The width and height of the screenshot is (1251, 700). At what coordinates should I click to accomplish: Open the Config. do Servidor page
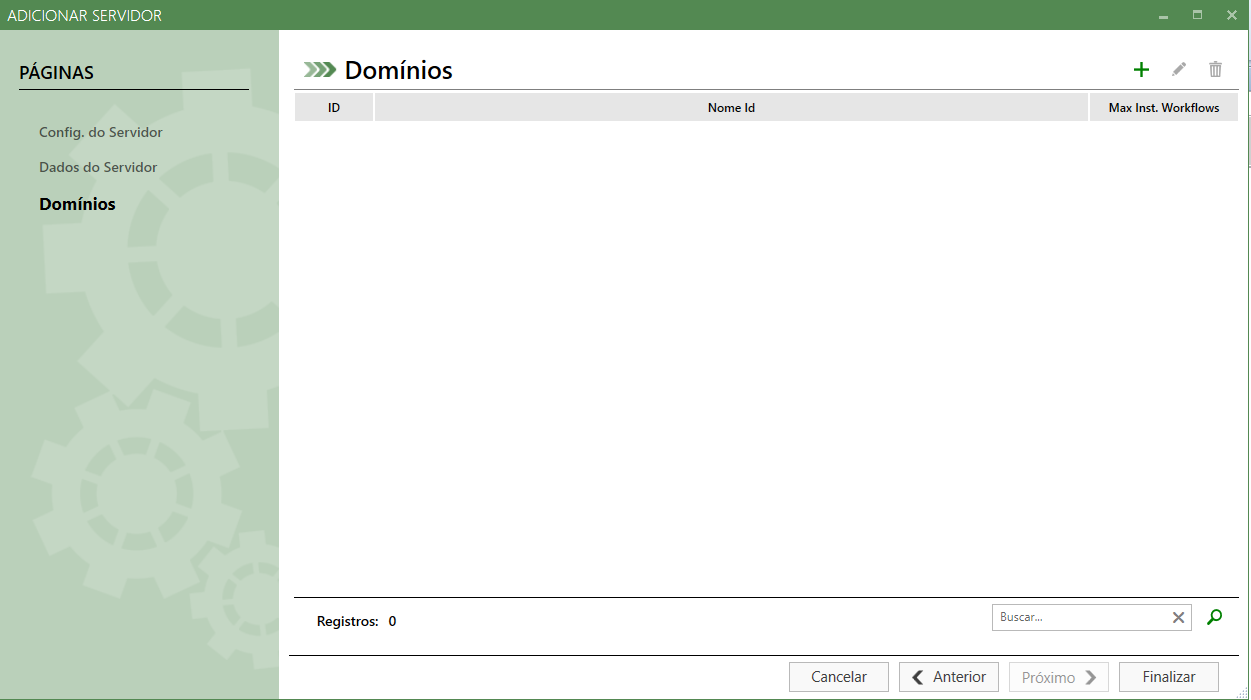[101, 132]
